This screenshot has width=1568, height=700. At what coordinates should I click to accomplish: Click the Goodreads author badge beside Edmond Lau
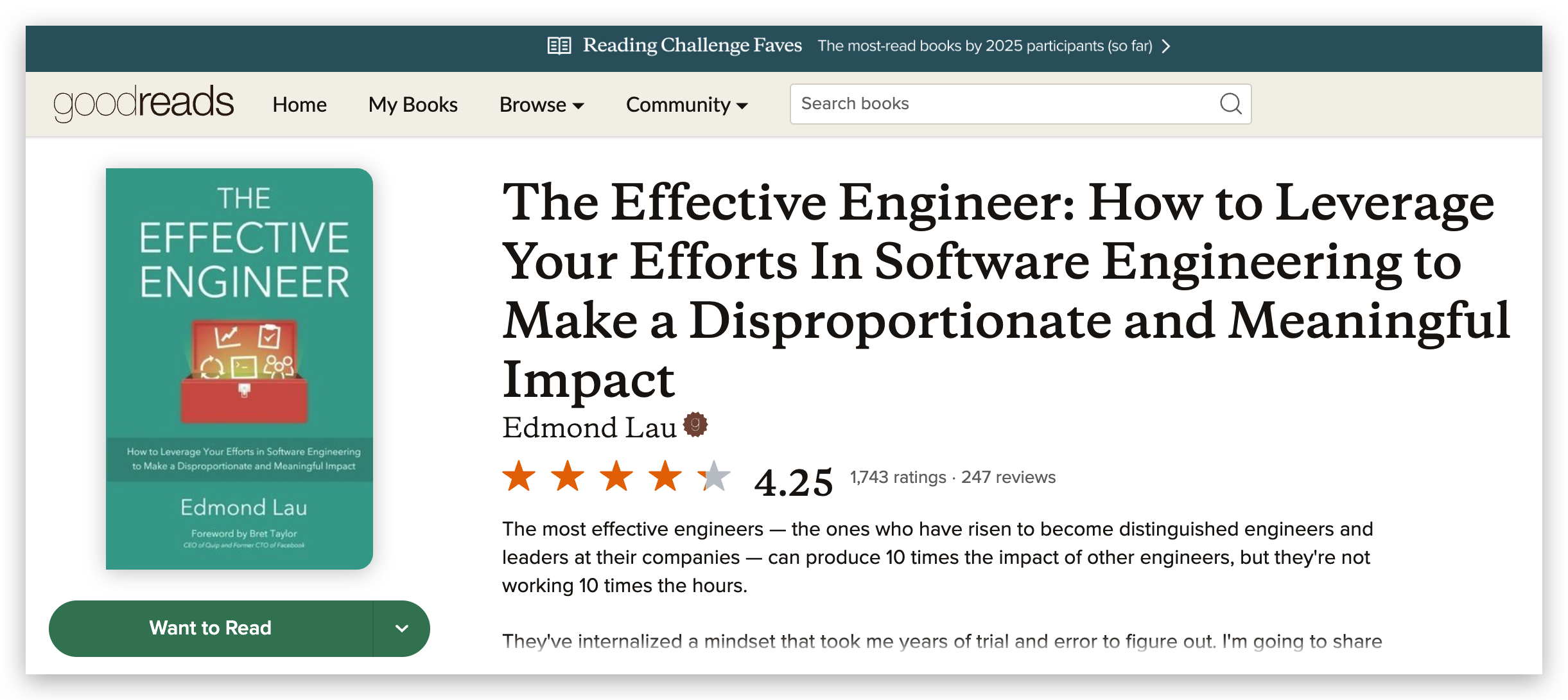pyautogui.click(x=695, y=424)
